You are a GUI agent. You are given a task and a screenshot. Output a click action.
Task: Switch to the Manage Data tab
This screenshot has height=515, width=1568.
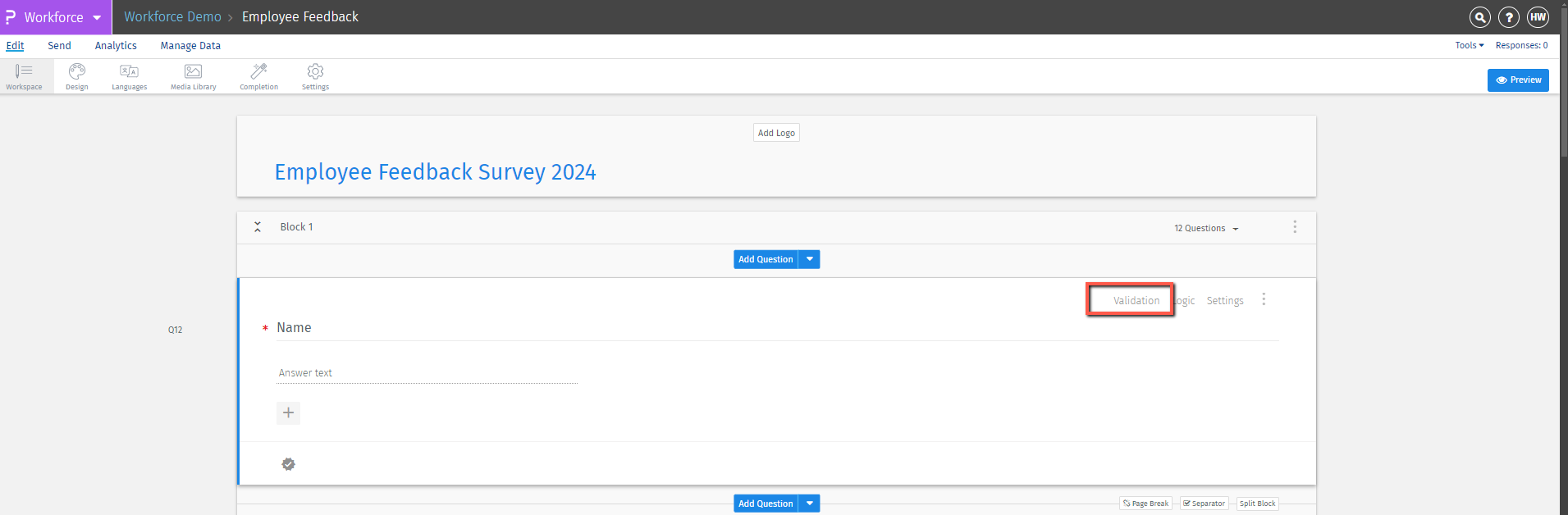[x=190, y=46]
